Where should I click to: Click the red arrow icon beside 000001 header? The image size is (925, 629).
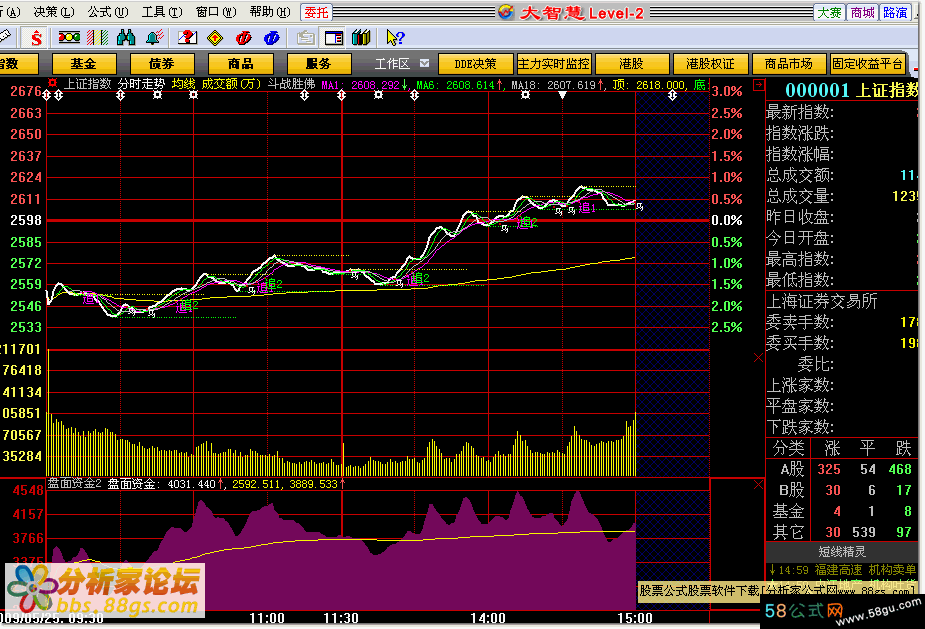(x=759, y=86)
